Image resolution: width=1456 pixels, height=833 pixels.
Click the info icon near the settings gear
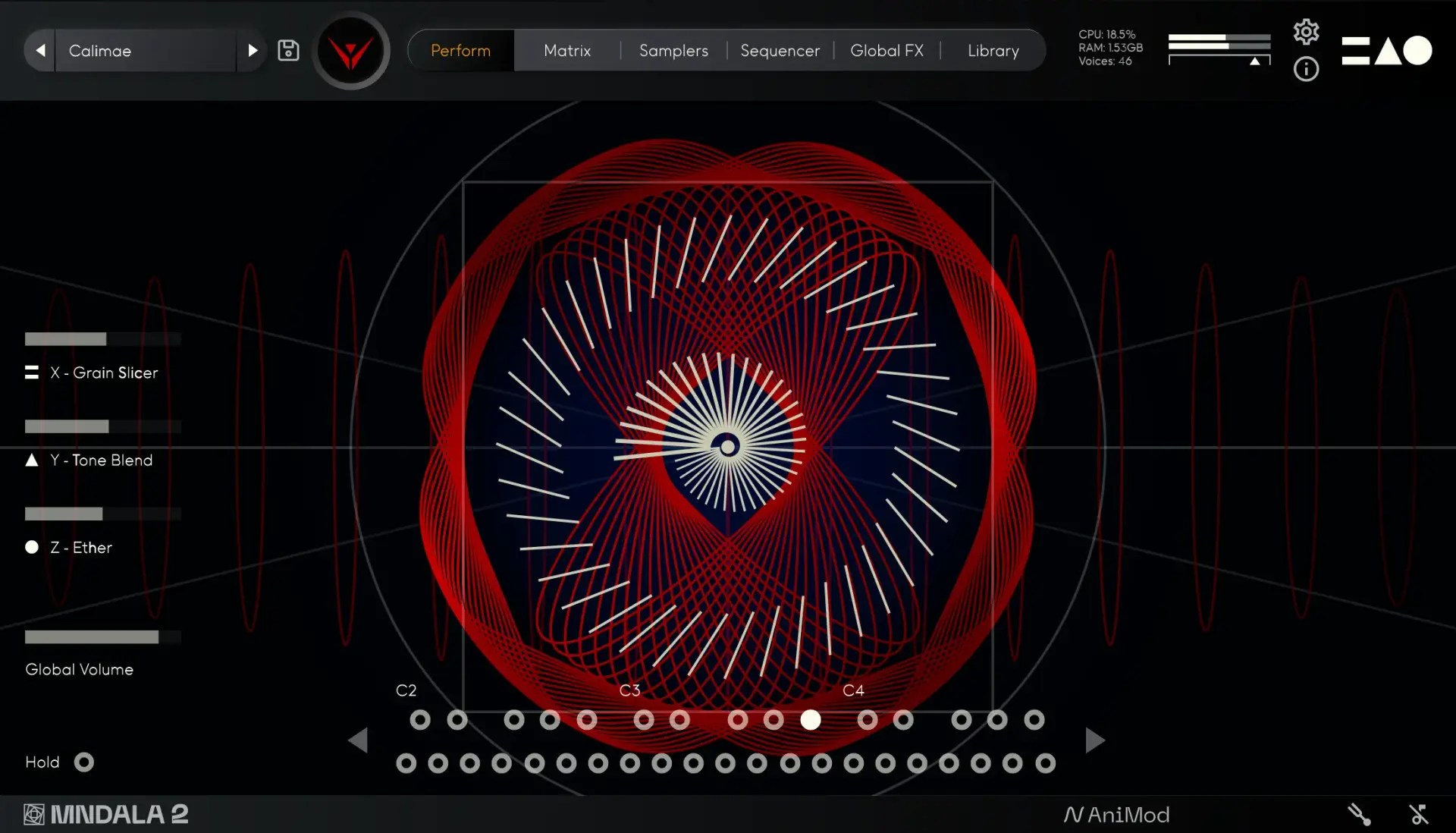1307,70
